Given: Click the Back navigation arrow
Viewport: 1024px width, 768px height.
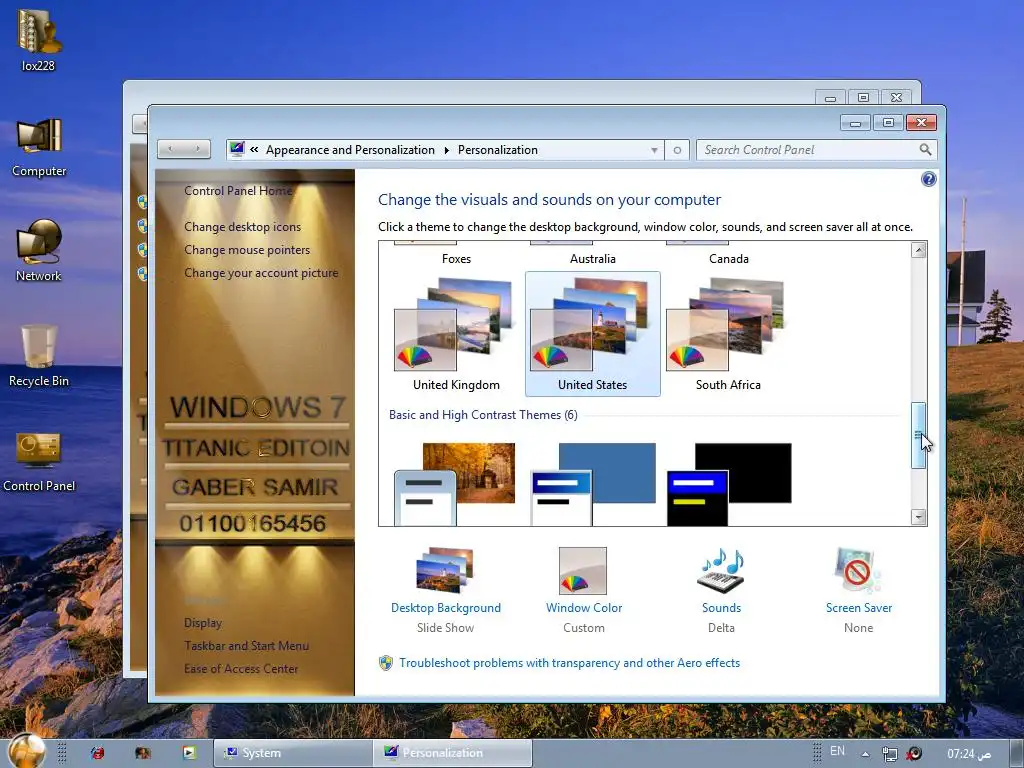Looking at the screenshot, I should (170, 149).
